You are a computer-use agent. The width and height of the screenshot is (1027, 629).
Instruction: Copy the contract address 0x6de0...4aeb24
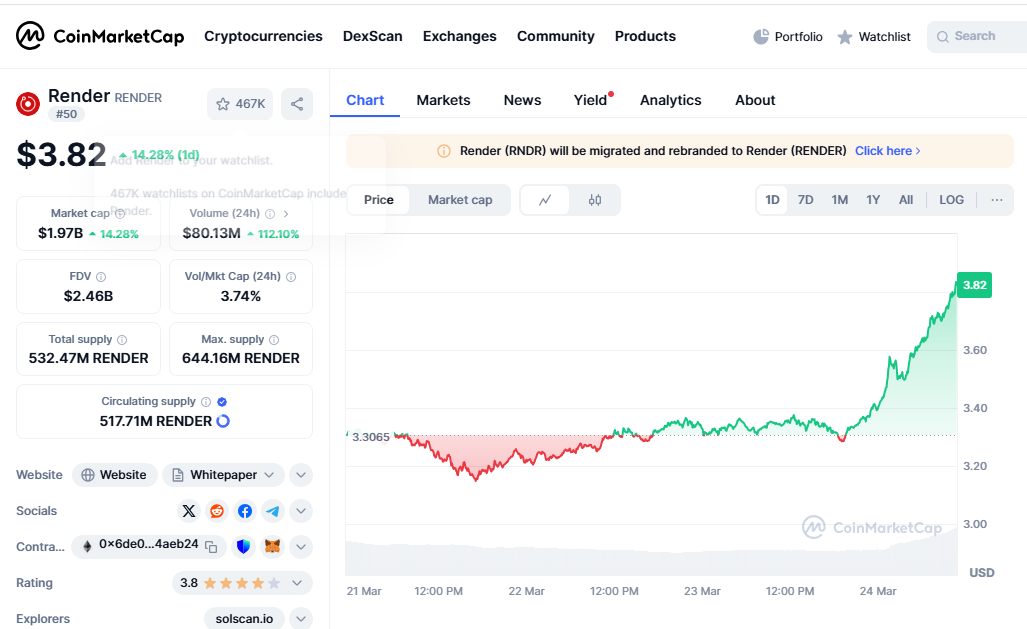(211, 546)
